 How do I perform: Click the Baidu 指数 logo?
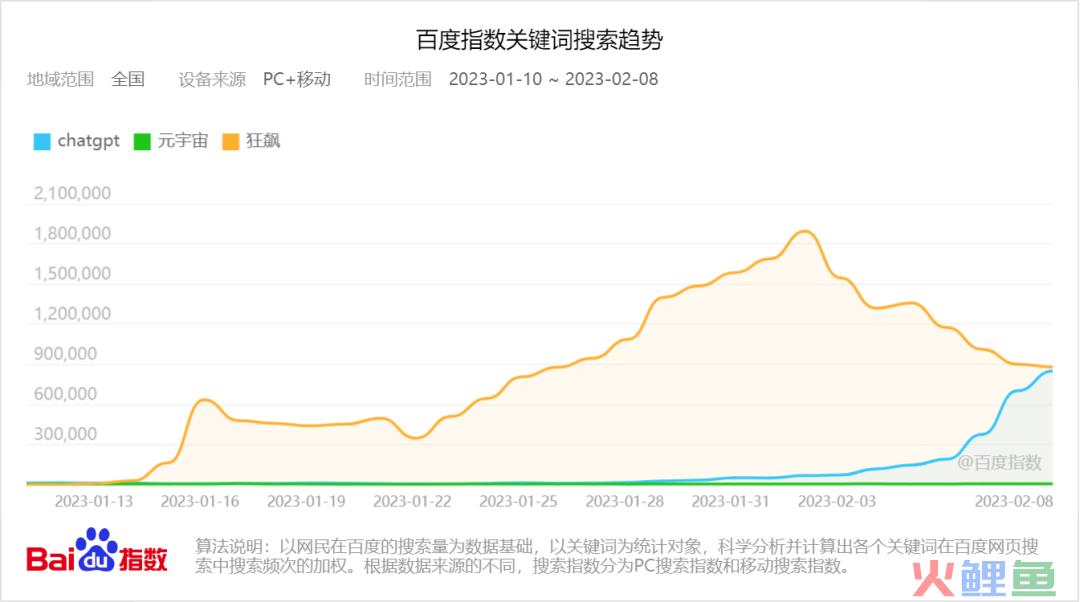click(x=97, y=551)
